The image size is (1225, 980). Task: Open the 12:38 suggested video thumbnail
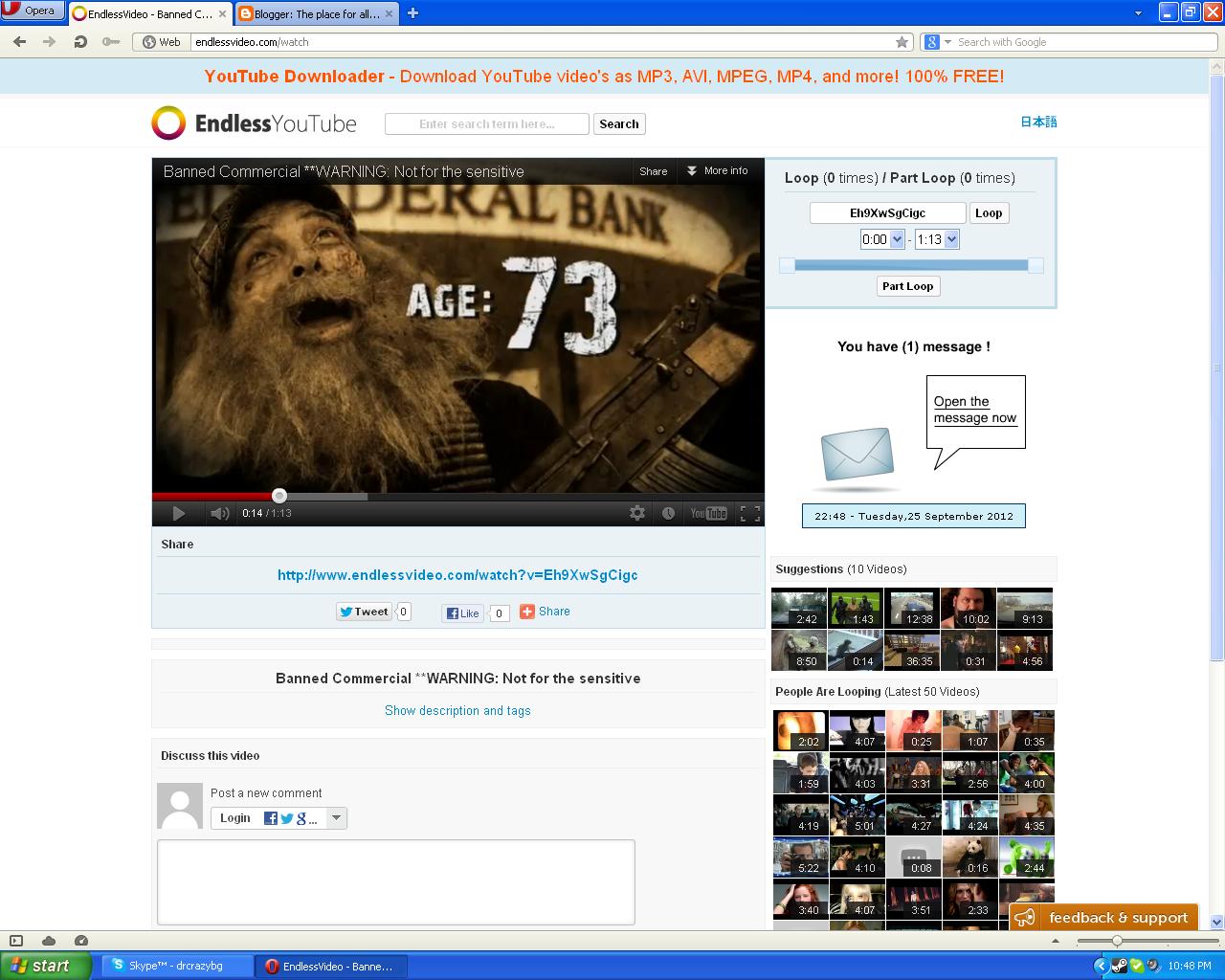[x=912, y=609]
